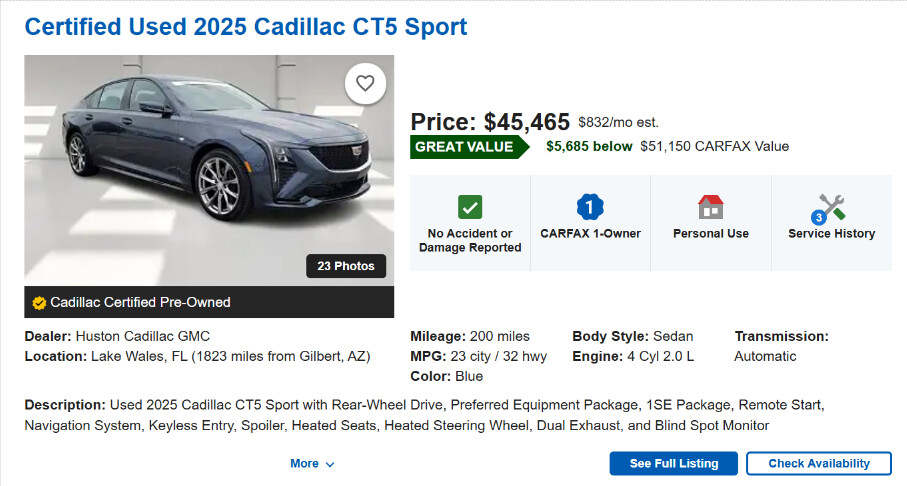The height and width of the screenshot is (486, 907).
Task: Click the $45,465 price amount
Action: click(526, 122)
